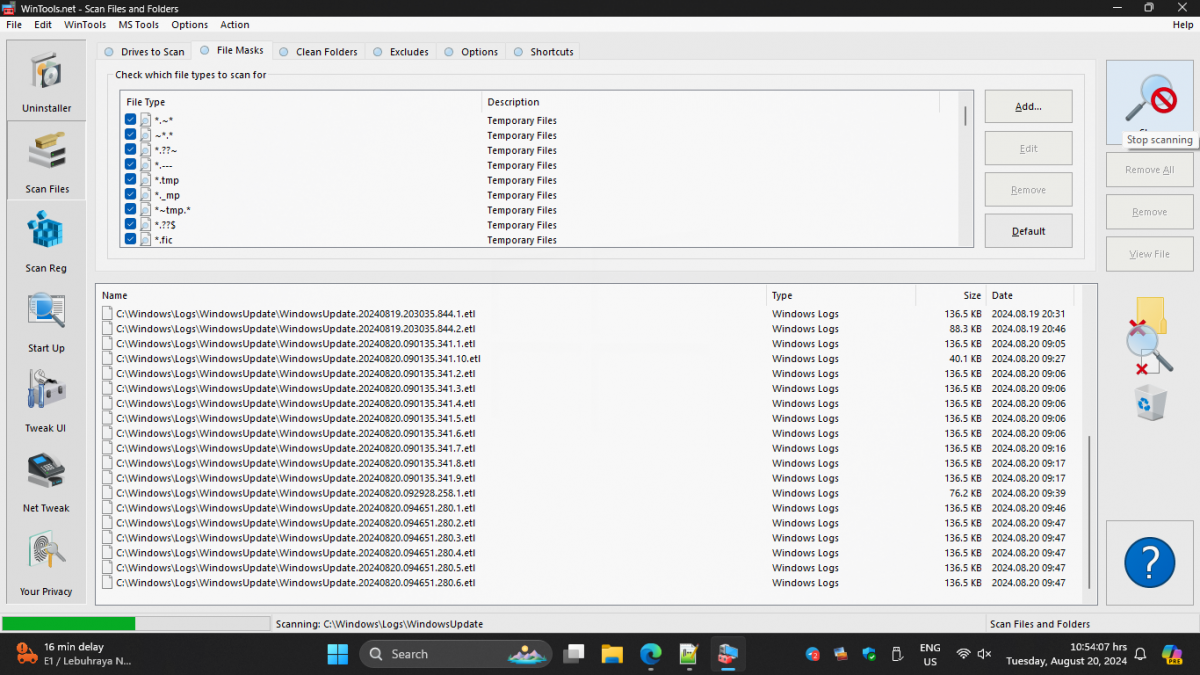Launch Microsoft Edge from the taskbar
Screen dimensions: 1200x675
pyautogui.click(x=650, y=654)
